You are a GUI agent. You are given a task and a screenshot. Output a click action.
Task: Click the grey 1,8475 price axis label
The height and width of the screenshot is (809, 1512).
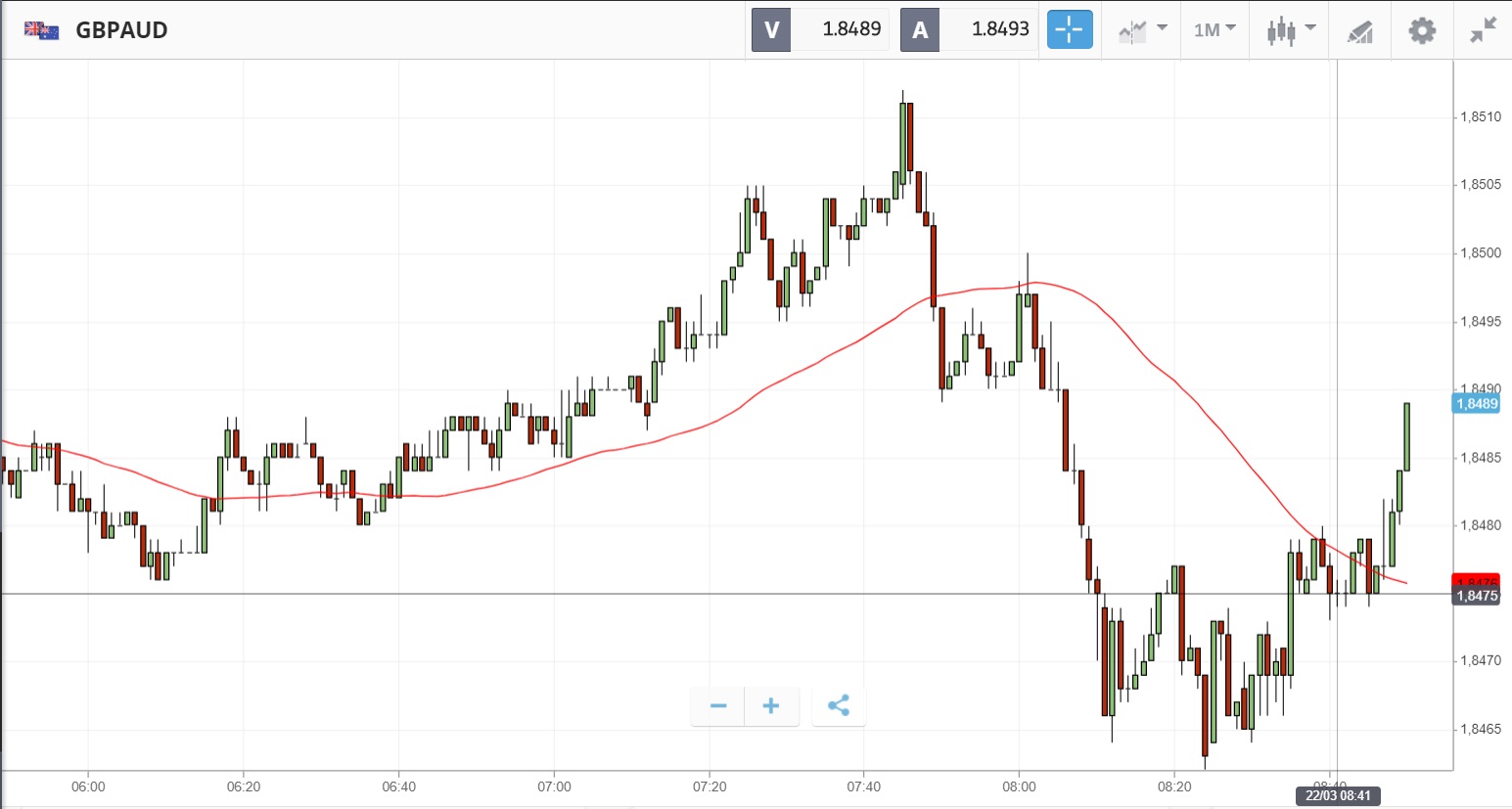tap(1476, 596)
